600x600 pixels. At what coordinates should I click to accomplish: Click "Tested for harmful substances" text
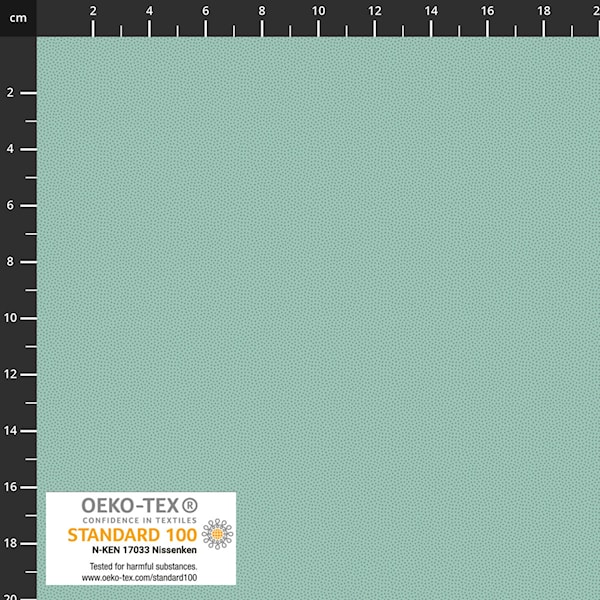pos(139,566)
